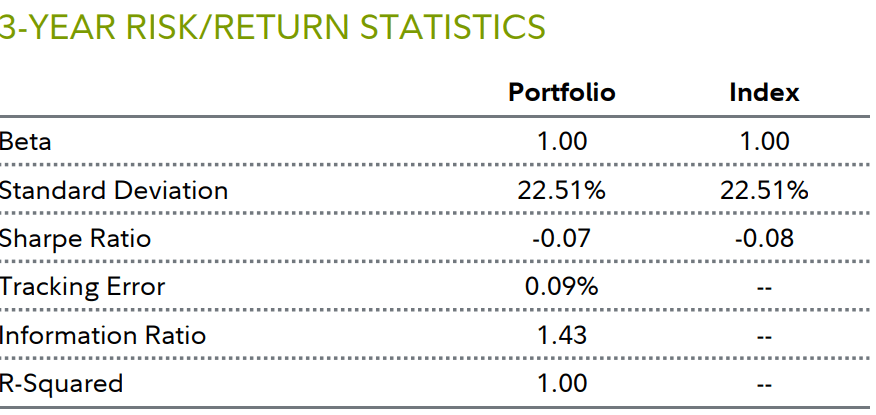This screenshot has width=876, height=415.
Task: Click the Standard Deviation row label
Action: 114,190
